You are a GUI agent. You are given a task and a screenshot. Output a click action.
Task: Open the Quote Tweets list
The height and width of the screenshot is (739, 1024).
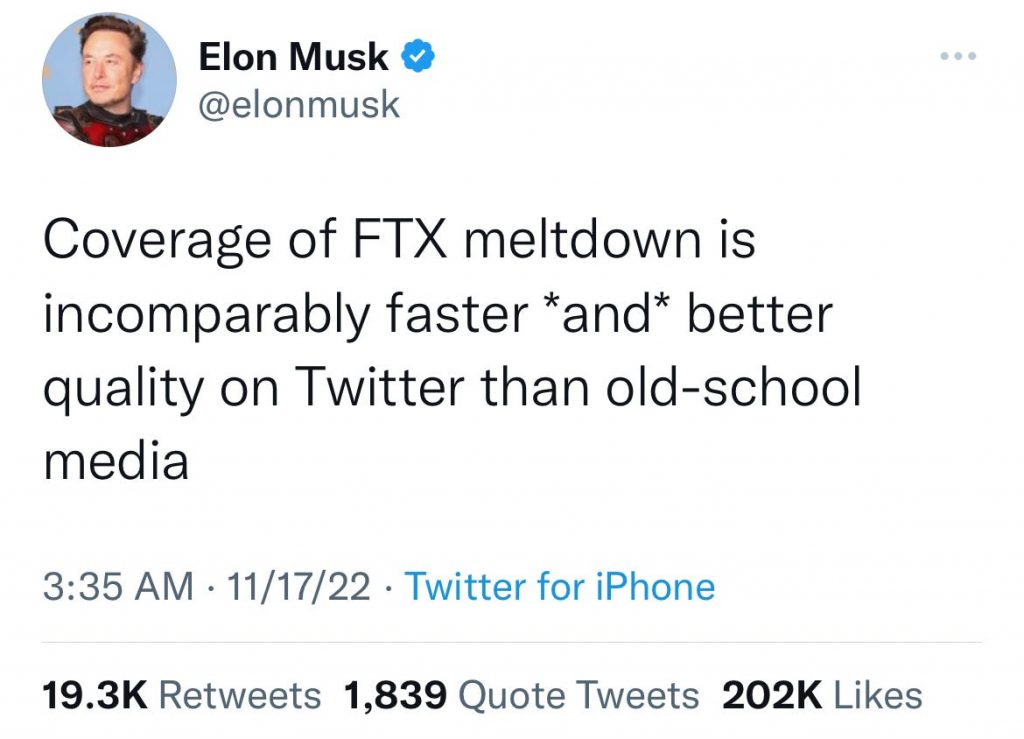[585, 694]
